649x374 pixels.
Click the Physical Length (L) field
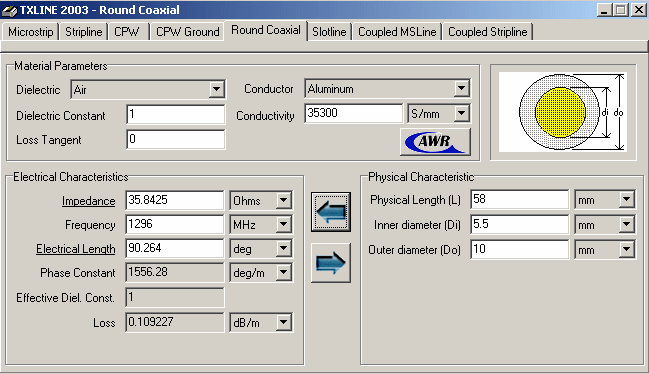519,200
